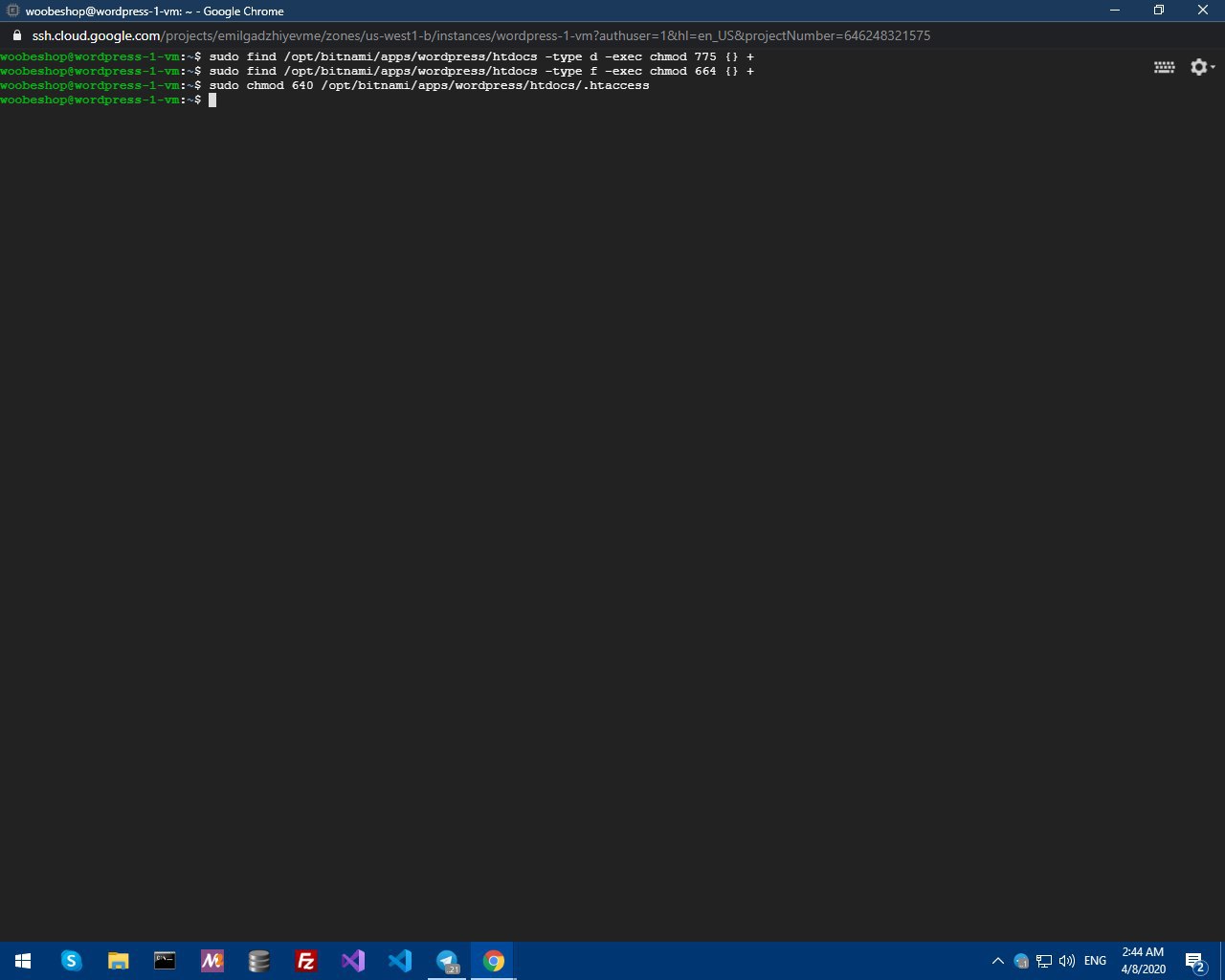Open the purple M application in the taskbar
Screen dimensions: 1225x980
tap(212, 961)
